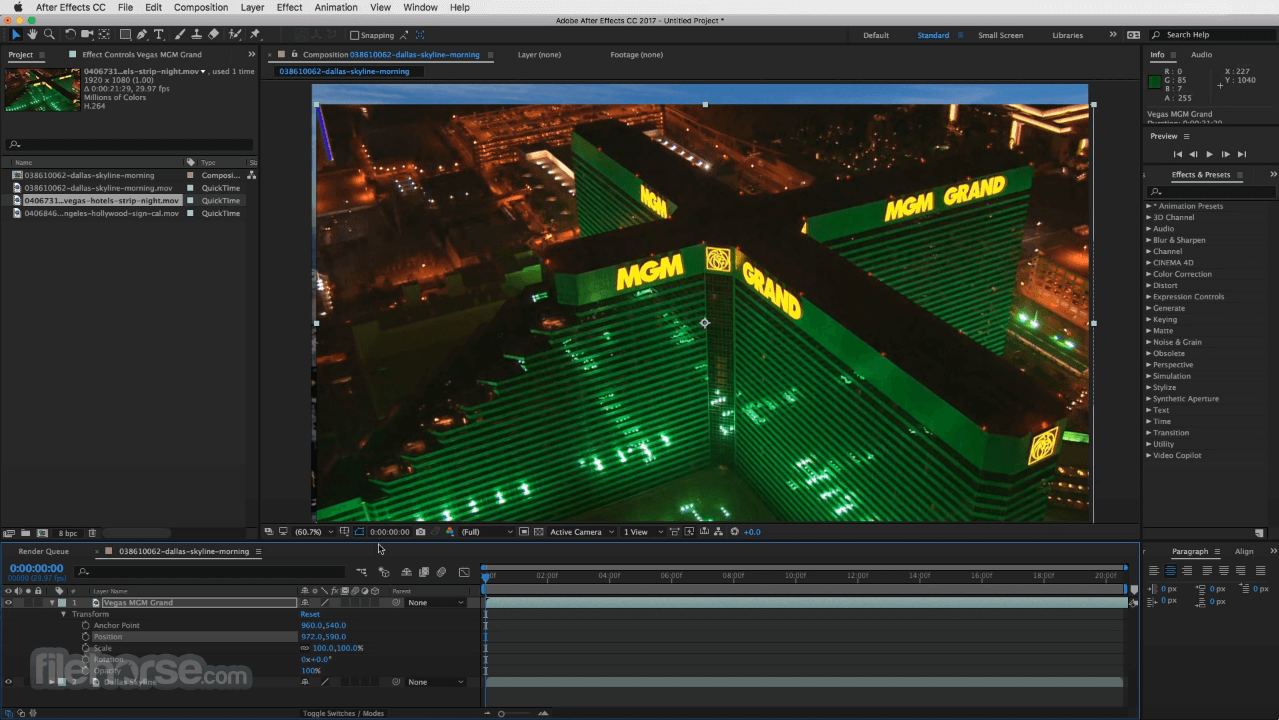Select the Unified Camera tool

coord(87,35)
